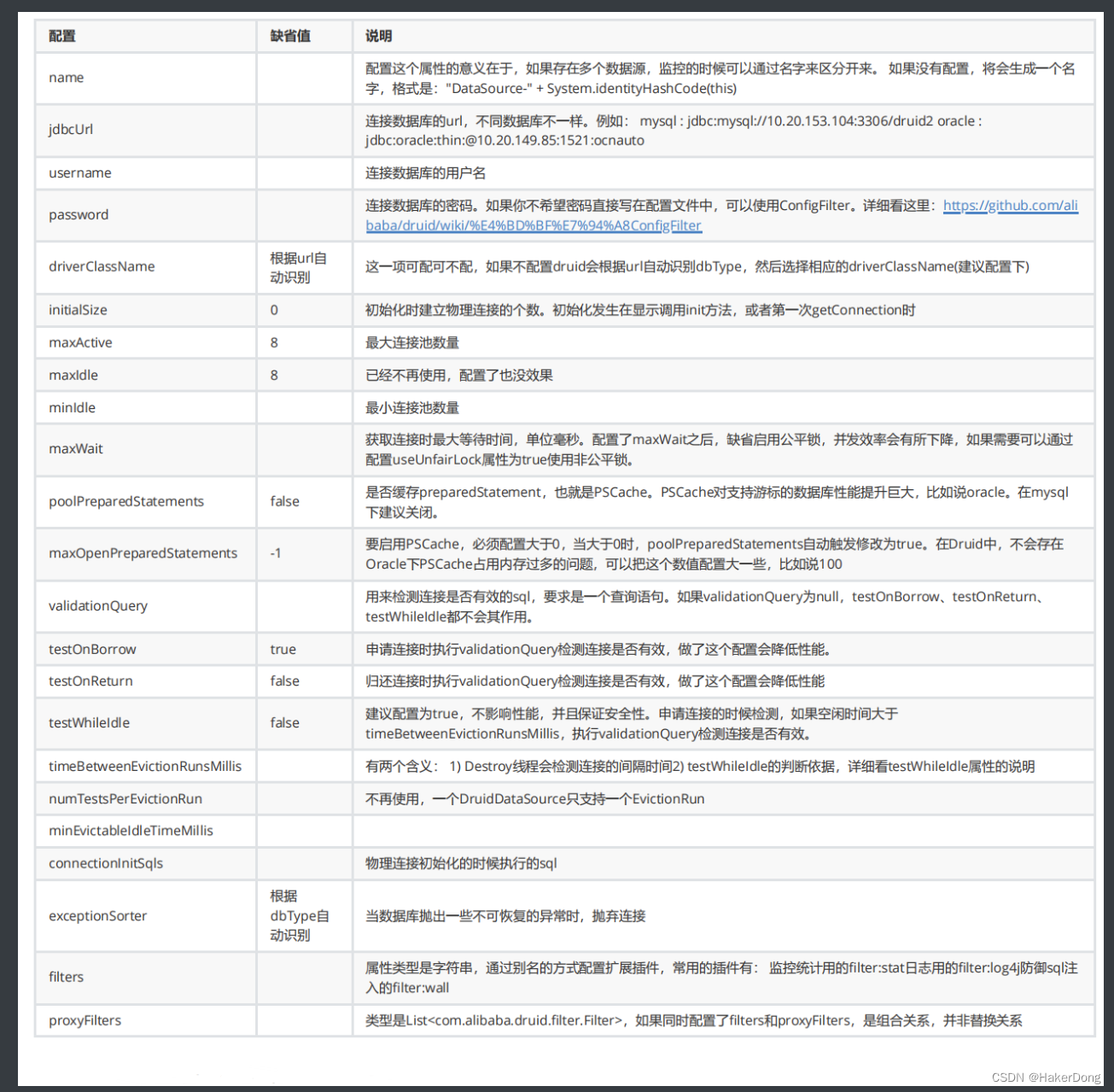
Task: Click the '缺省值' column header
Action: click(x=290, y=36)
